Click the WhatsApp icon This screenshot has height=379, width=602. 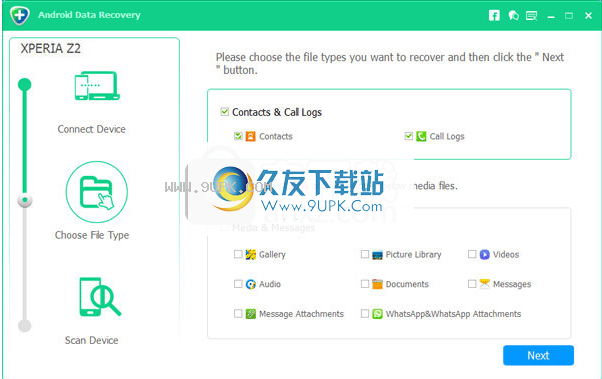pos(377,314)
